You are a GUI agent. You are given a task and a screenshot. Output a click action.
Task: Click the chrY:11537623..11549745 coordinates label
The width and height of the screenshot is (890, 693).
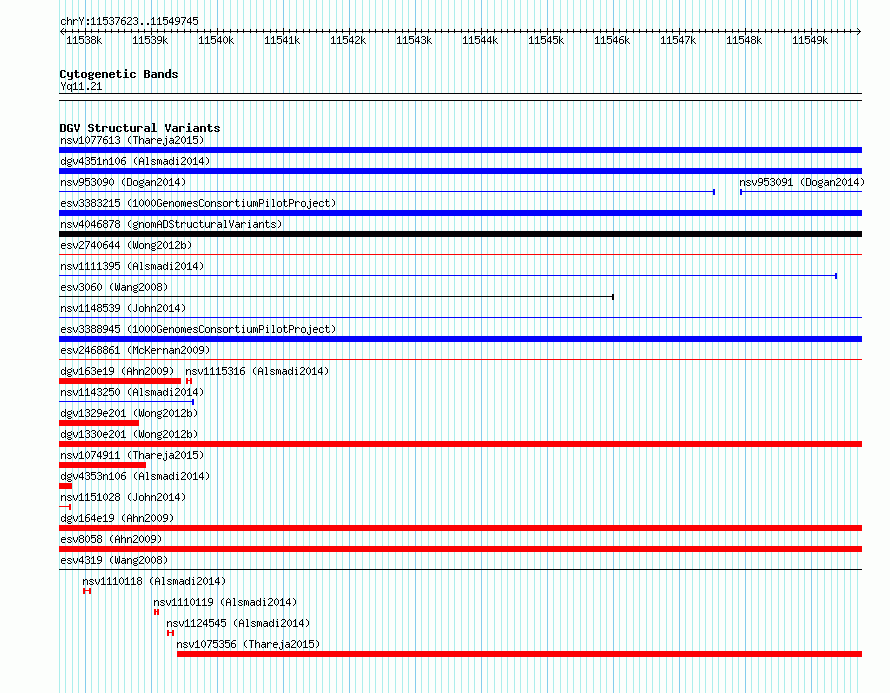click(x=129, y=21)
